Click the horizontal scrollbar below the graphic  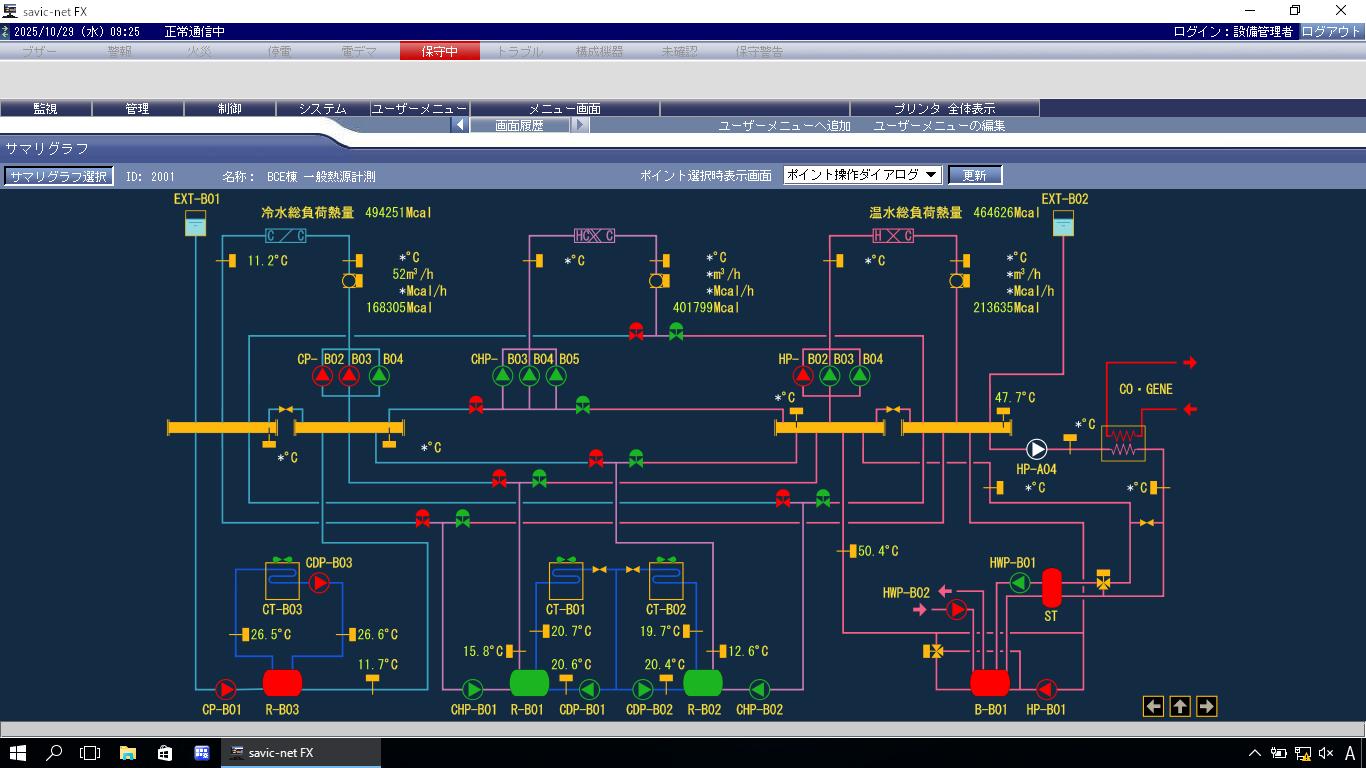[x=683, y=729]
